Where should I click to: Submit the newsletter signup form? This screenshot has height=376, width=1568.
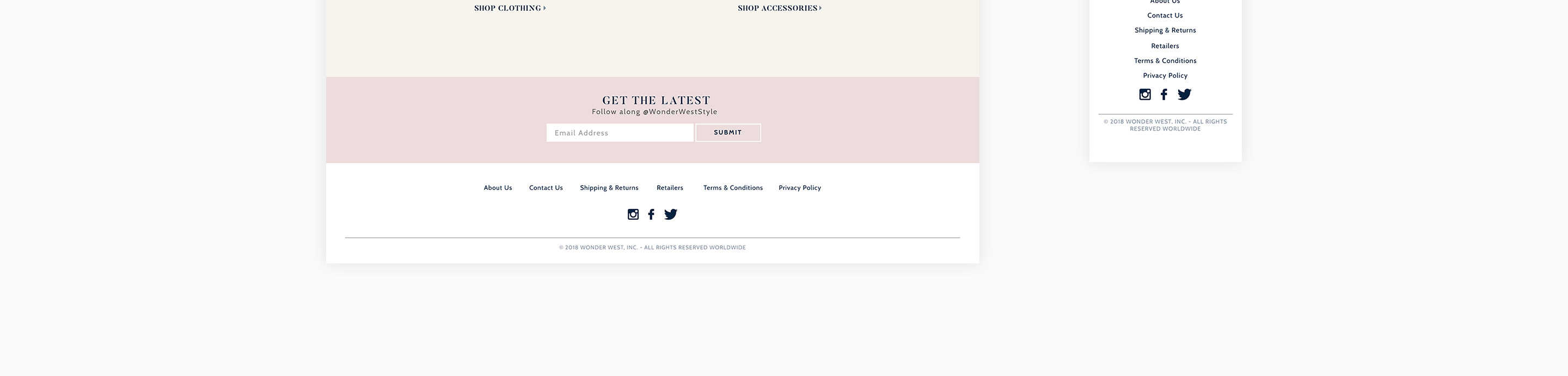(728, 133)
